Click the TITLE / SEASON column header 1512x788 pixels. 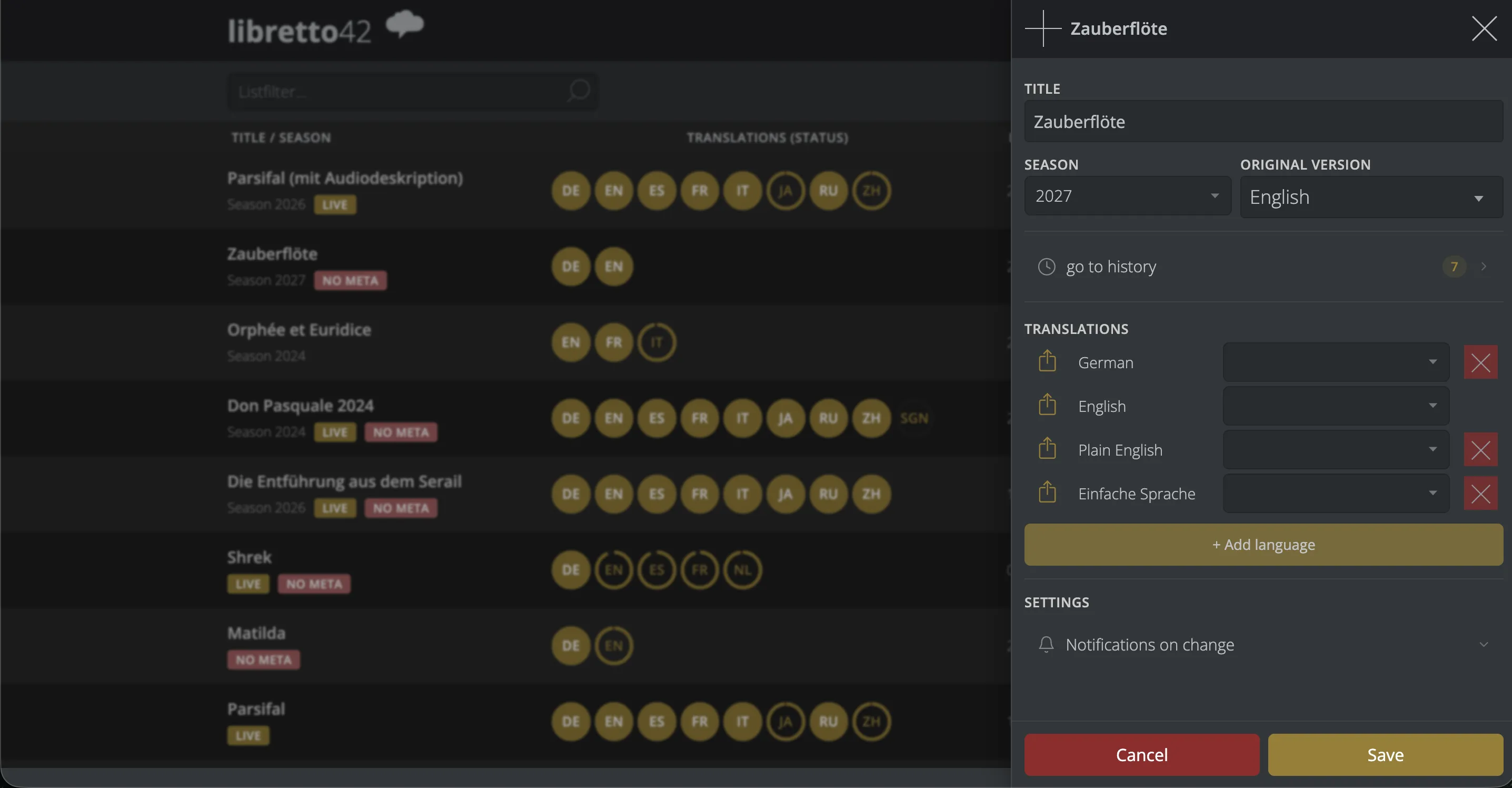pyautogui.click(x=281, y=137)
